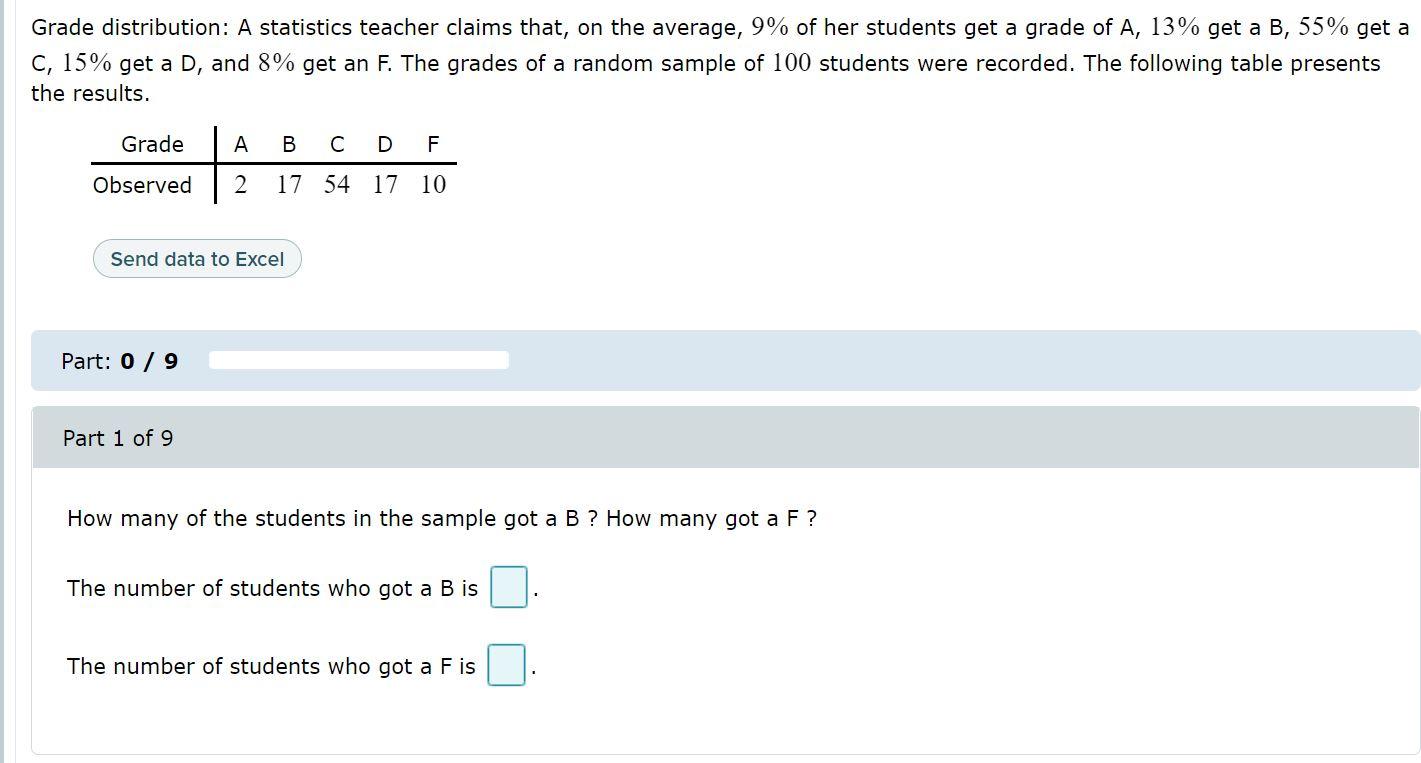The width and height of the screenshot is (1421, 763).
Task: Click the input box for number of B students
Action: [508, 588]
